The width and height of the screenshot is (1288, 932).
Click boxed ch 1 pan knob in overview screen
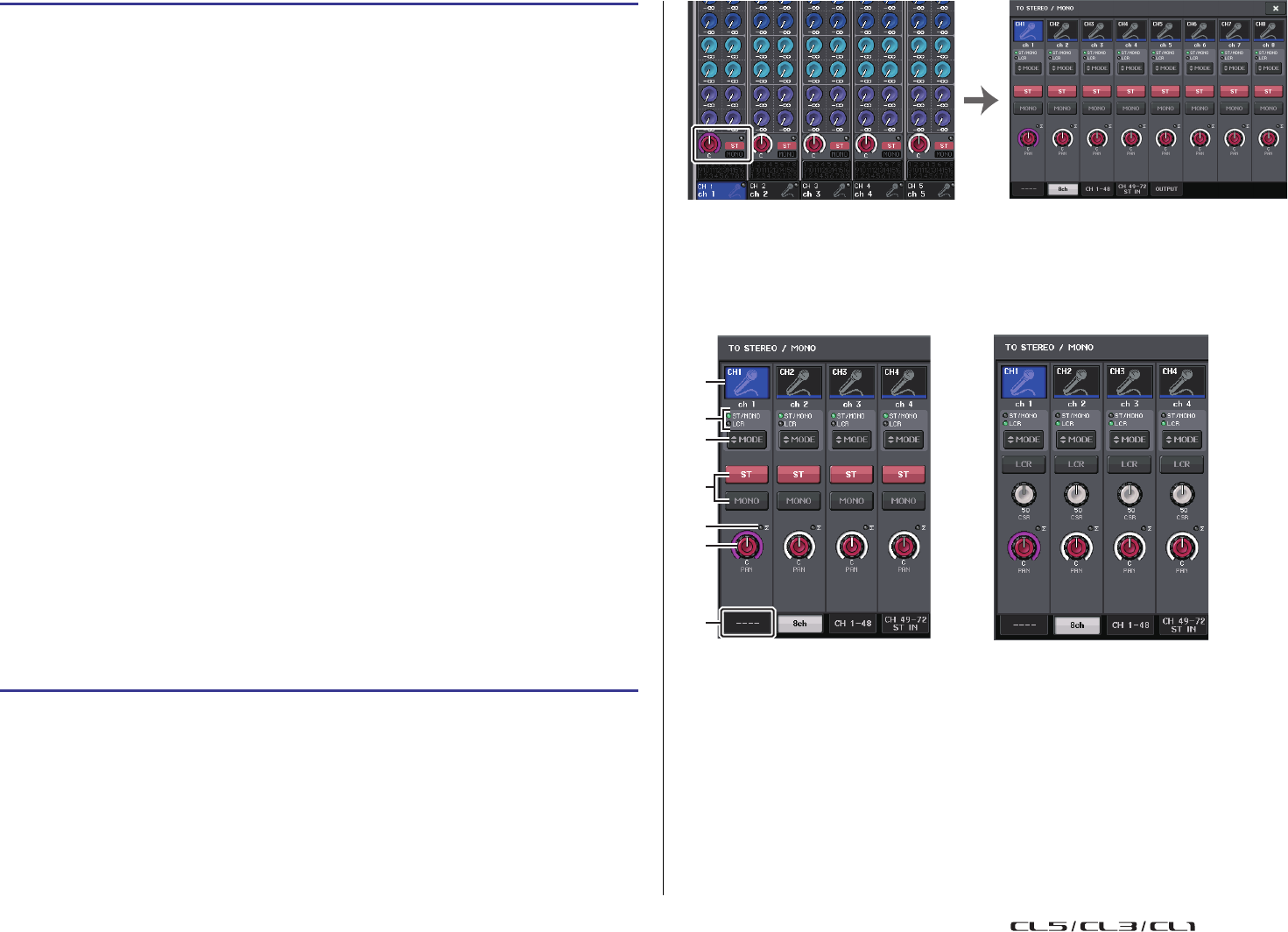click(709, 144)
